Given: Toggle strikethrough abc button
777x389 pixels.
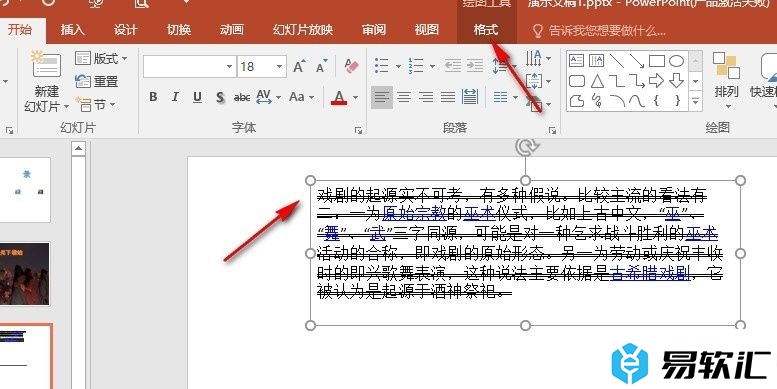Looking at the screenshot, I should (242, 97).
